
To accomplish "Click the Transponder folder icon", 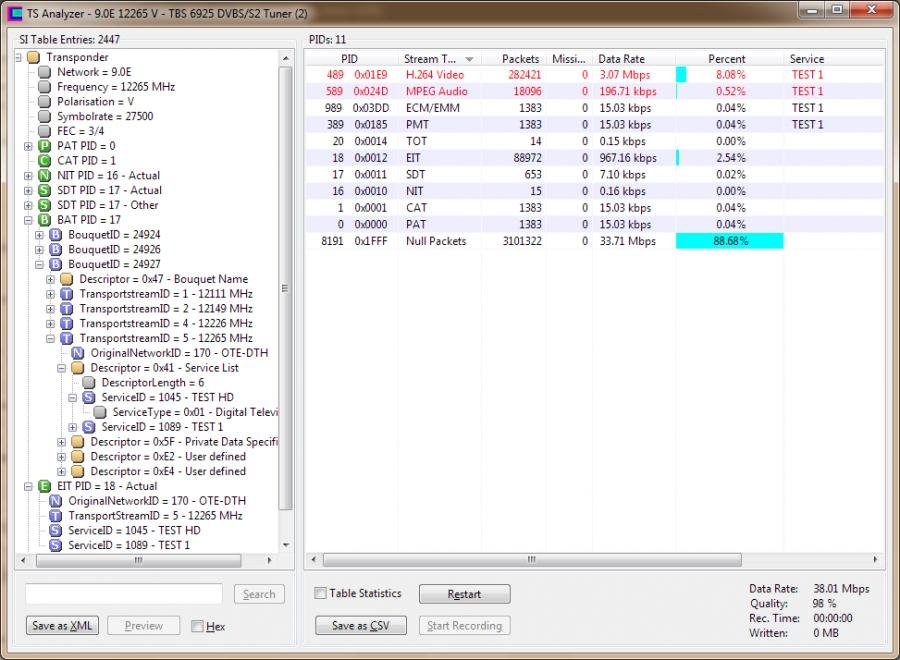I will coord(34,57).
